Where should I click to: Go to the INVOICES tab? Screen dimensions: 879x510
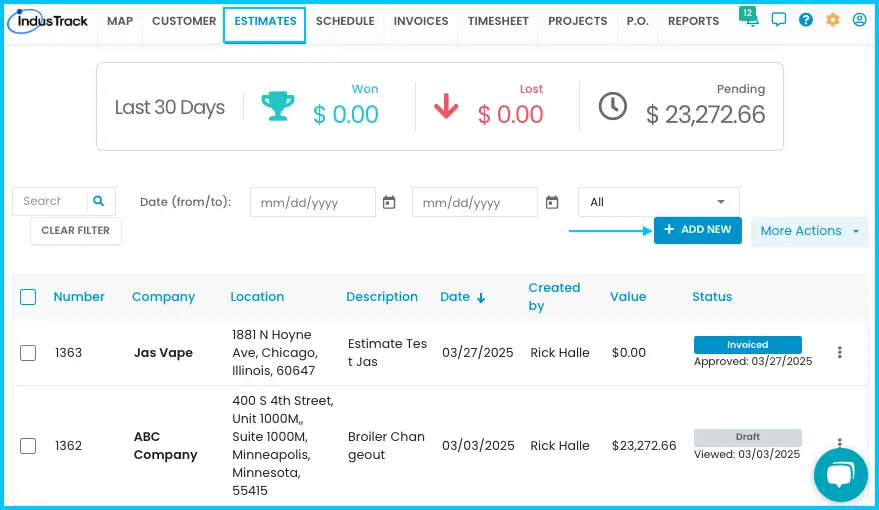tap(421, 21)
